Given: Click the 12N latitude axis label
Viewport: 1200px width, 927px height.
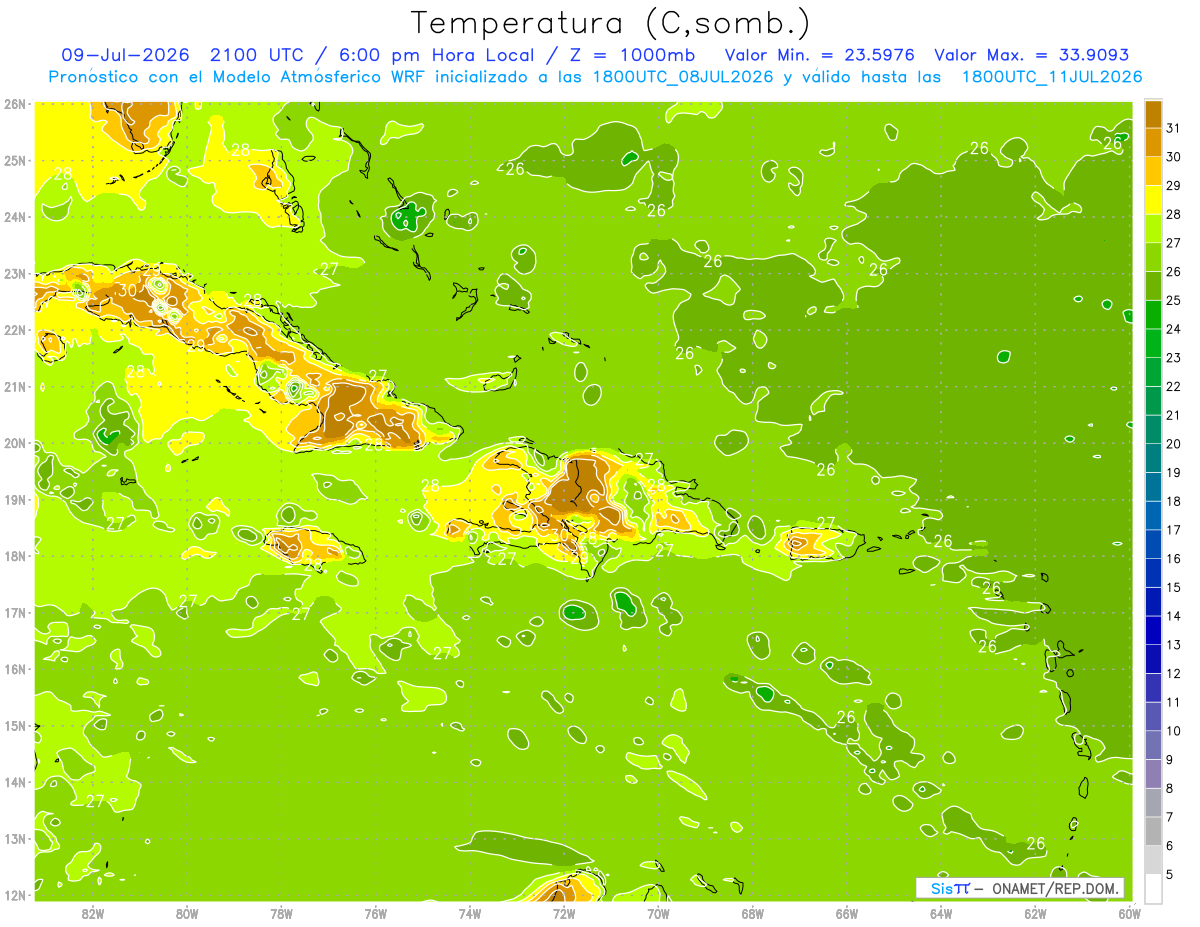Looking at the screenshot, I should pyautogui.click(x=15, y=895).
